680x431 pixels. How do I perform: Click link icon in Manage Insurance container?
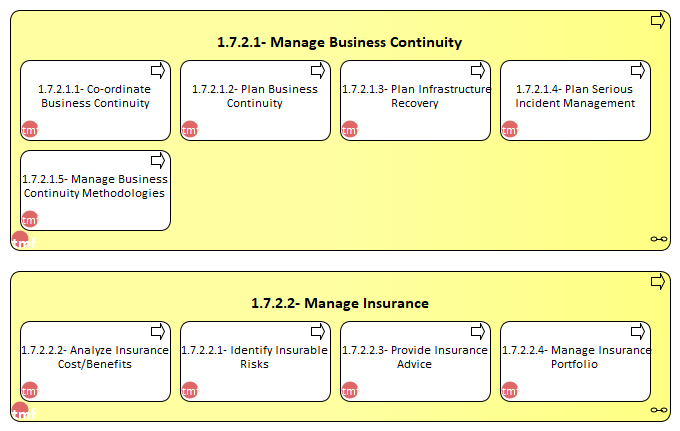tap(659, 410)
